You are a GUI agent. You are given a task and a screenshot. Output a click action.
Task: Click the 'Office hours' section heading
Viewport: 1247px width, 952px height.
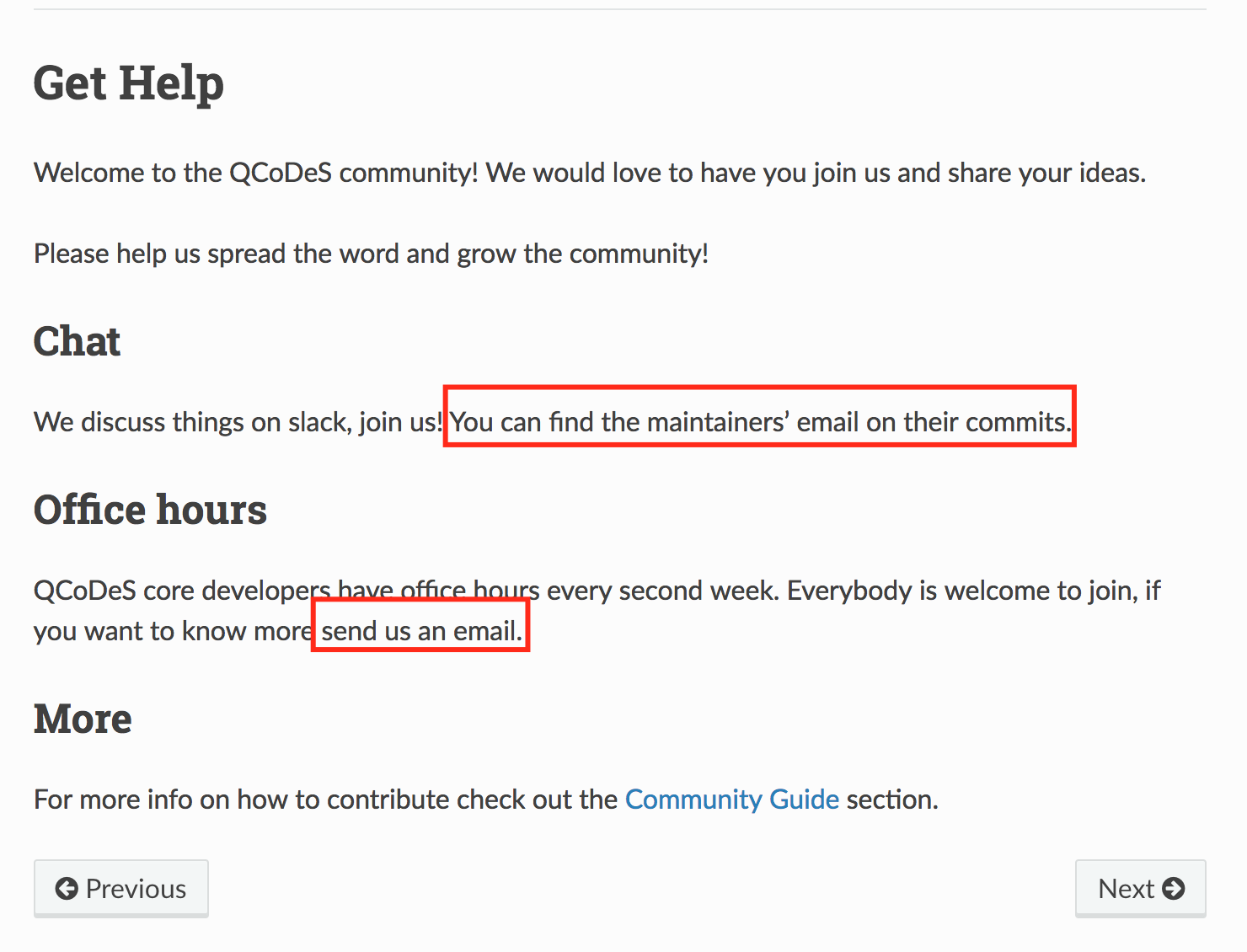(x=150, y=509)
